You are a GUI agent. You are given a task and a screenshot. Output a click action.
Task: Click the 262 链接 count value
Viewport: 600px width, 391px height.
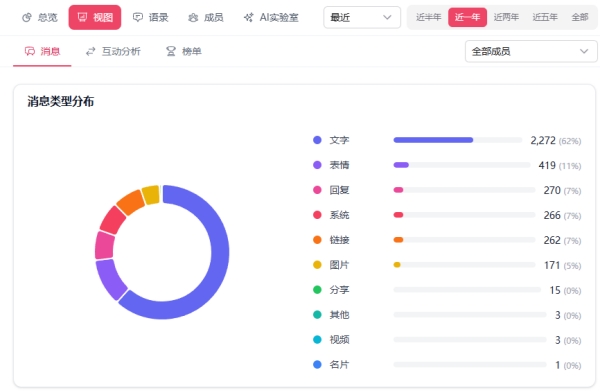[x=552, y=240]
